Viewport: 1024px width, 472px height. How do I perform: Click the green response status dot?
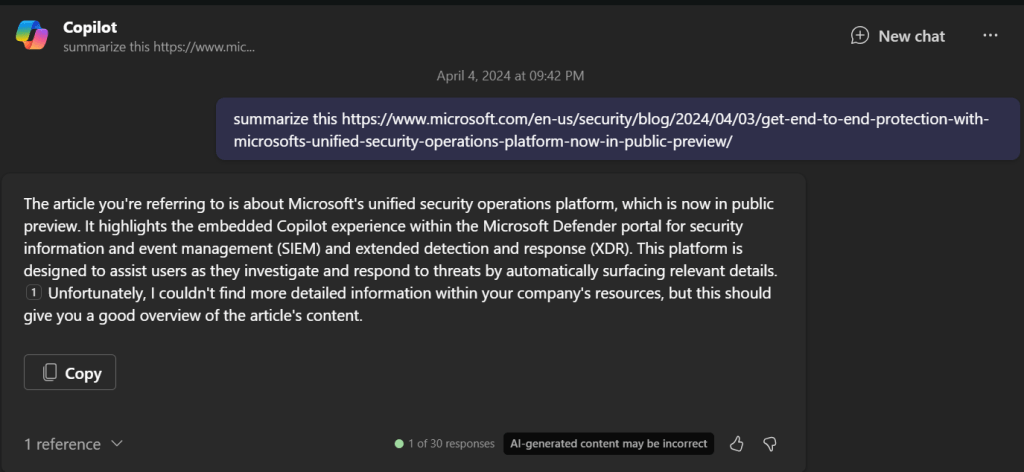pos(399,443)
